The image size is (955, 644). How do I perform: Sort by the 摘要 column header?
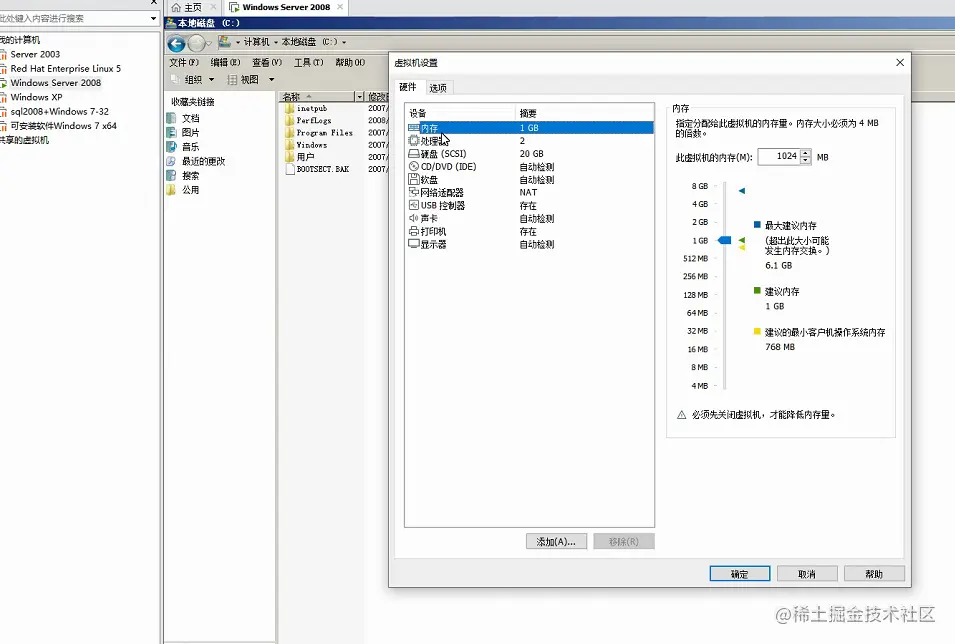pos(585,113)
